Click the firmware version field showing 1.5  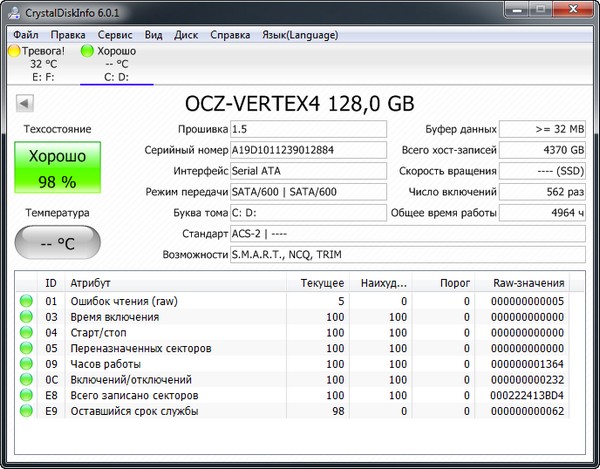307,129
